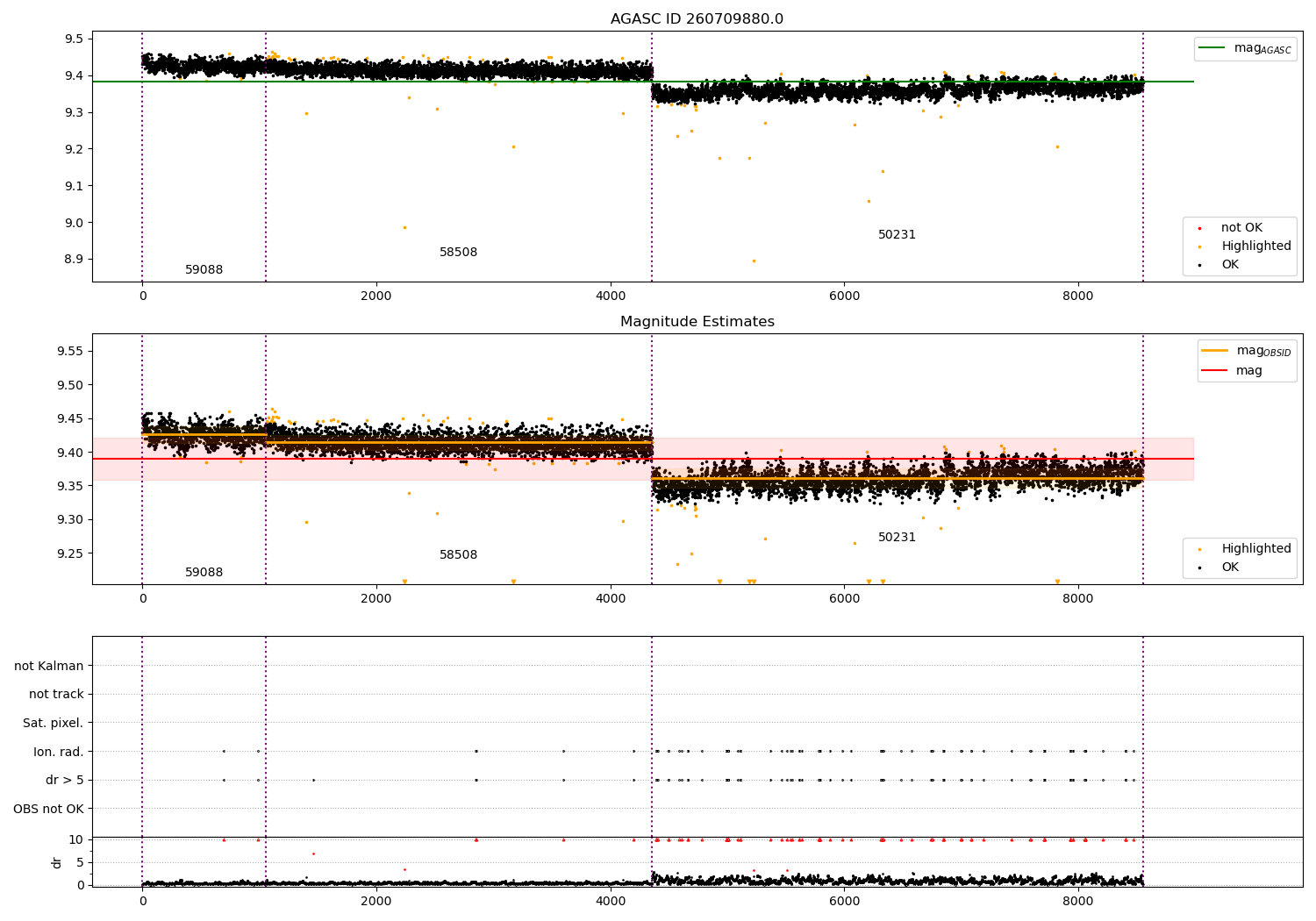
Task: Click the 'not OK' legend entry
Action: coord(1241,228)
